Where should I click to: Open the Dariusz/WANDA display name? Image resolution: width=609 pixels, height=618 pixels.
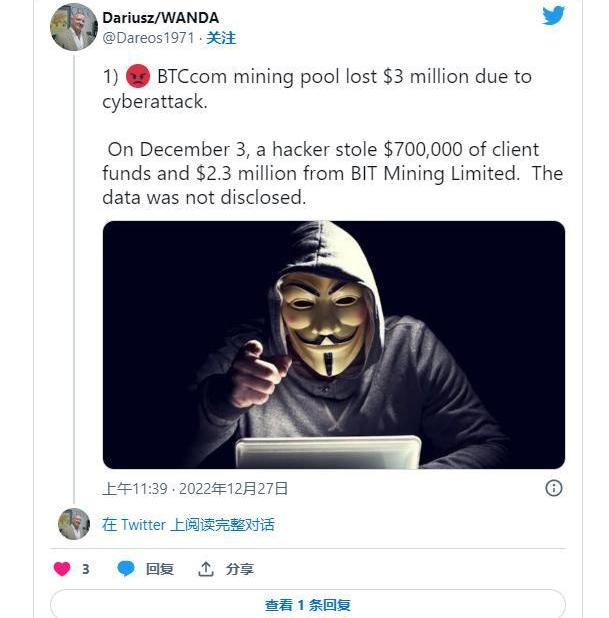(x=160, y=18)
